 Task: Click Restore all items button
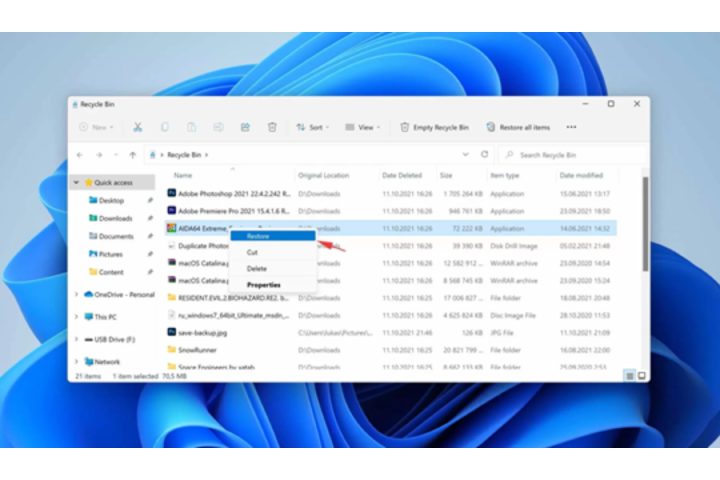(518, 127)
